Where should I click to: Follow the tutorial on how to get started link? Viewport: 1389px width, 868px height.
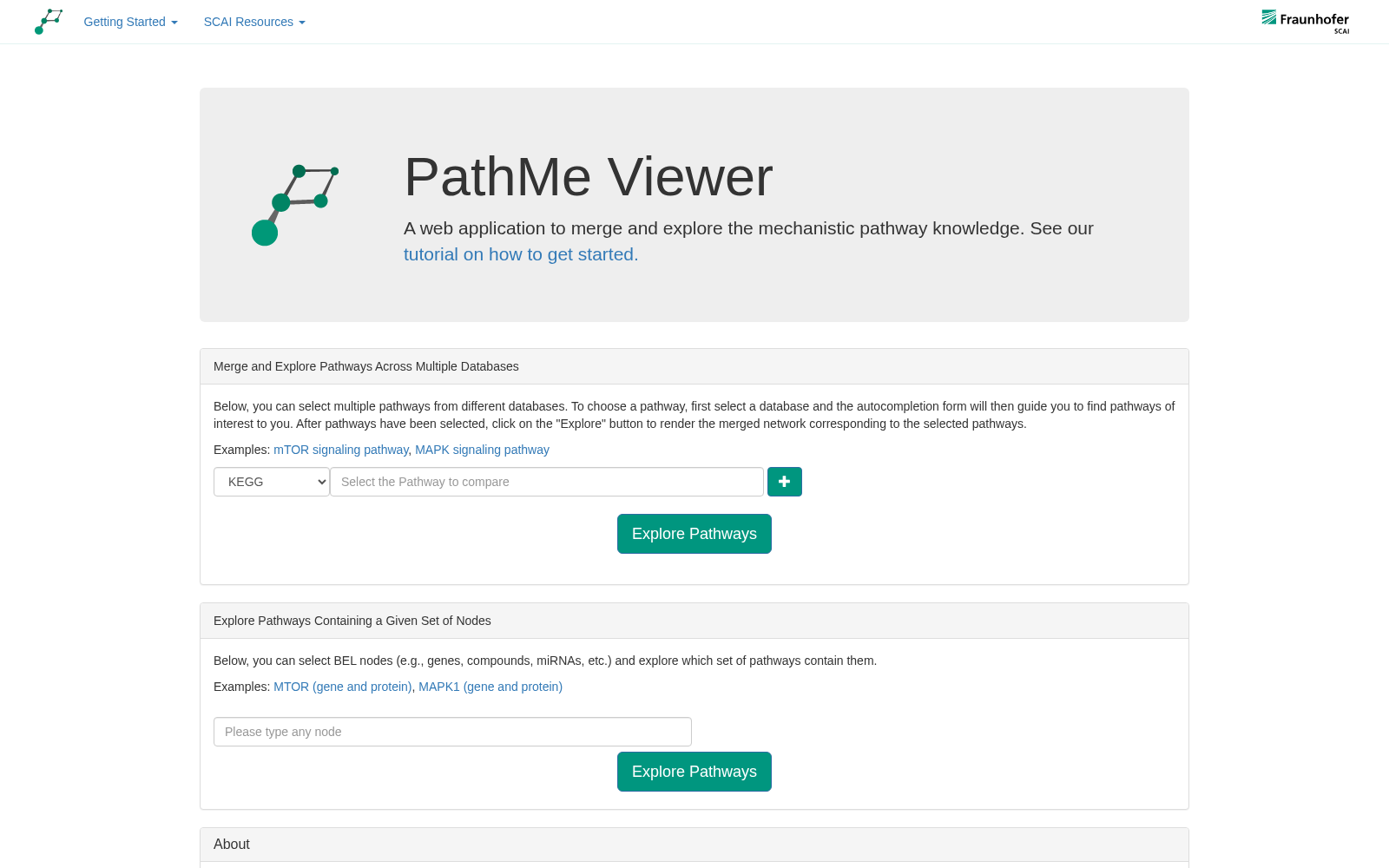[x=521, y=254]
